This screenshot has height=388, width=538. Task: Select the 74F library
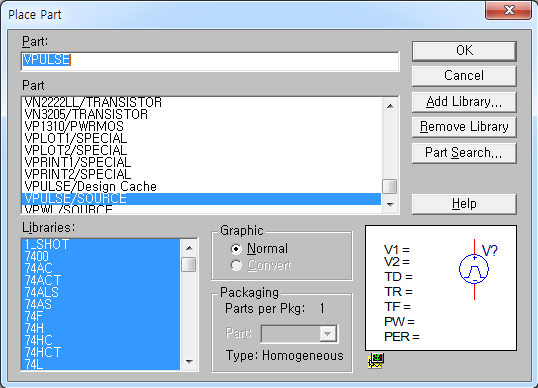click(101, 317)
